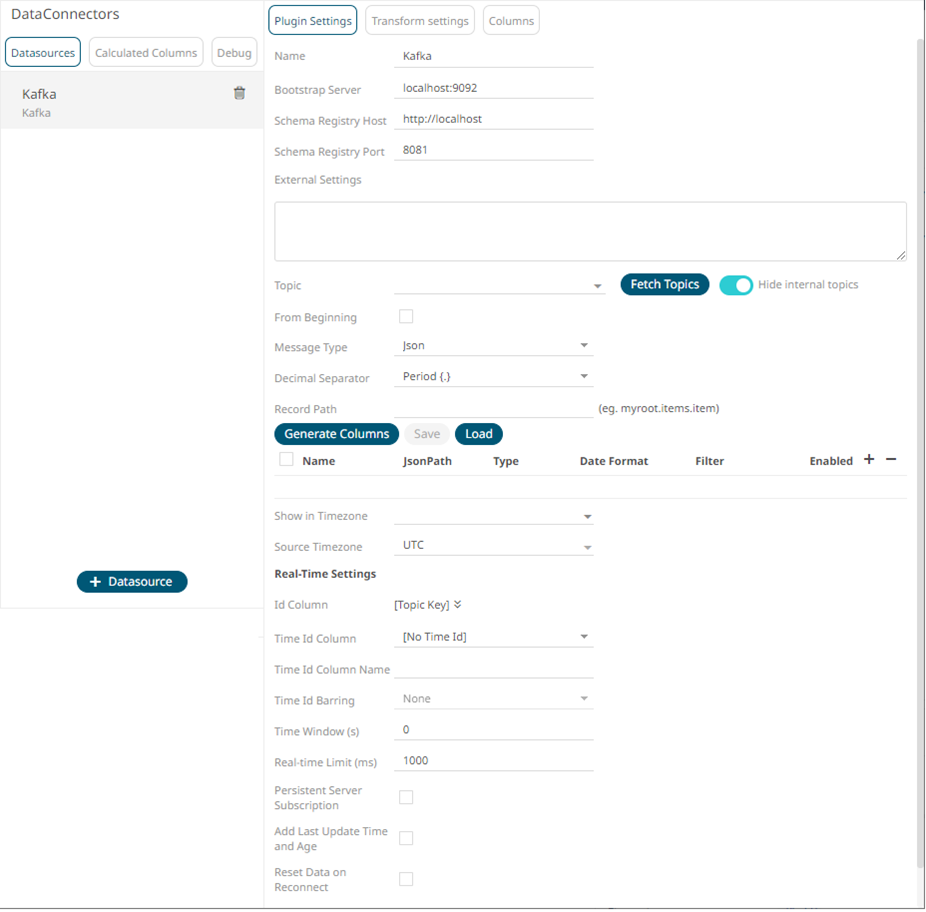The image size is (926, 912).
Task: Open the Plugin Settings tab
Action: pos(313,21)
